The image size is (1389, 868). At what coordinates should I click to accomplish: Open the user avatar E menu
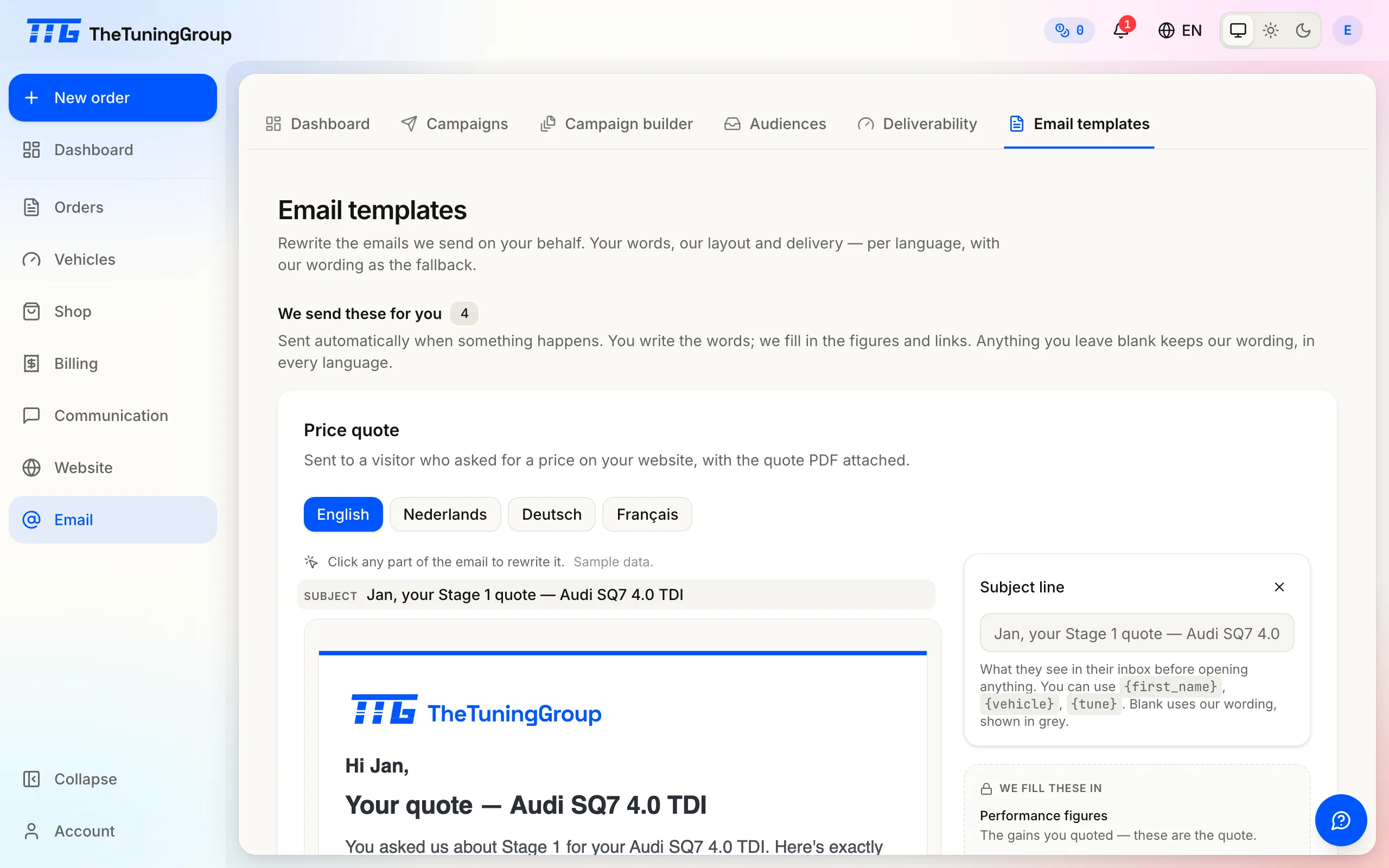point(1348,30)
